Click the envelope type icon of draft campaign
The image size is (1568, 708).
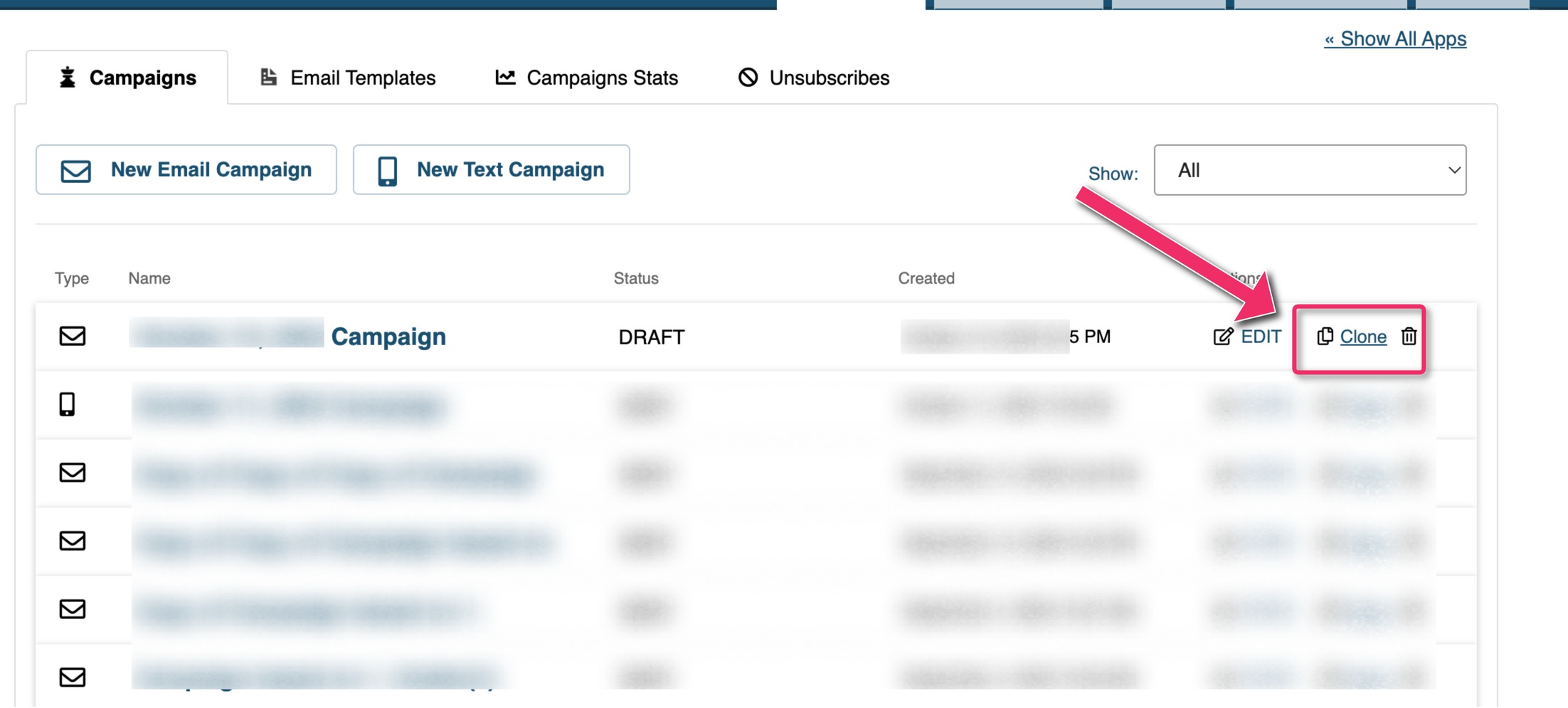pos(73,336)
